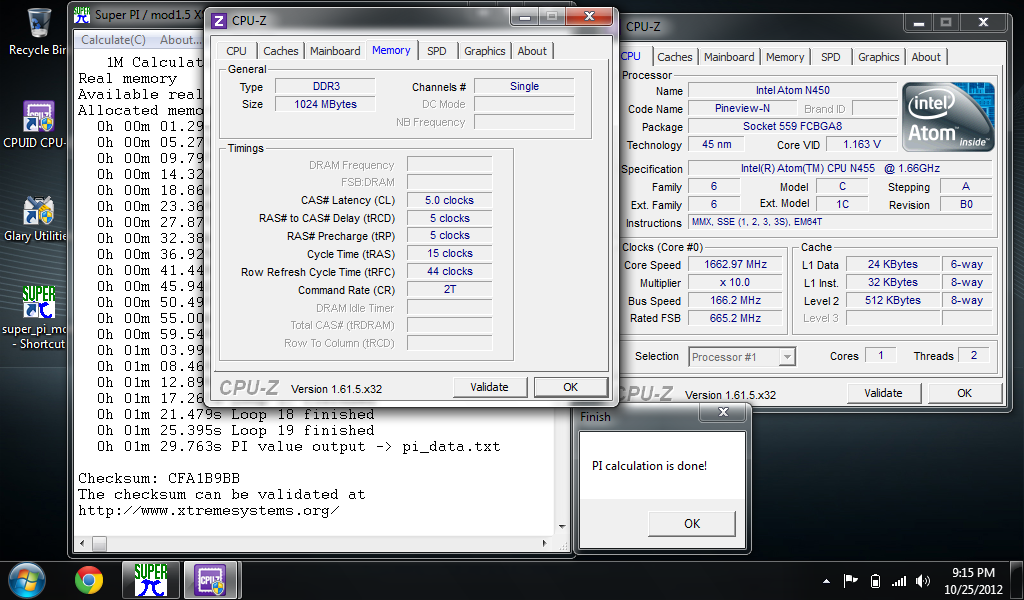This screenshot has height=600, width=1024.
Task: Click the Rated FSB 665.2 MHz field
Action: (735, 318)
